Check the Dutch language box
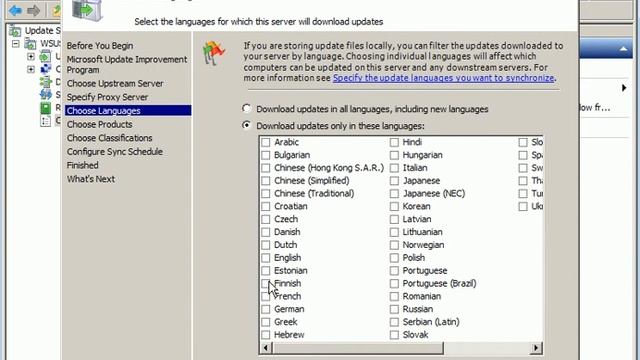 pos(266,245)
